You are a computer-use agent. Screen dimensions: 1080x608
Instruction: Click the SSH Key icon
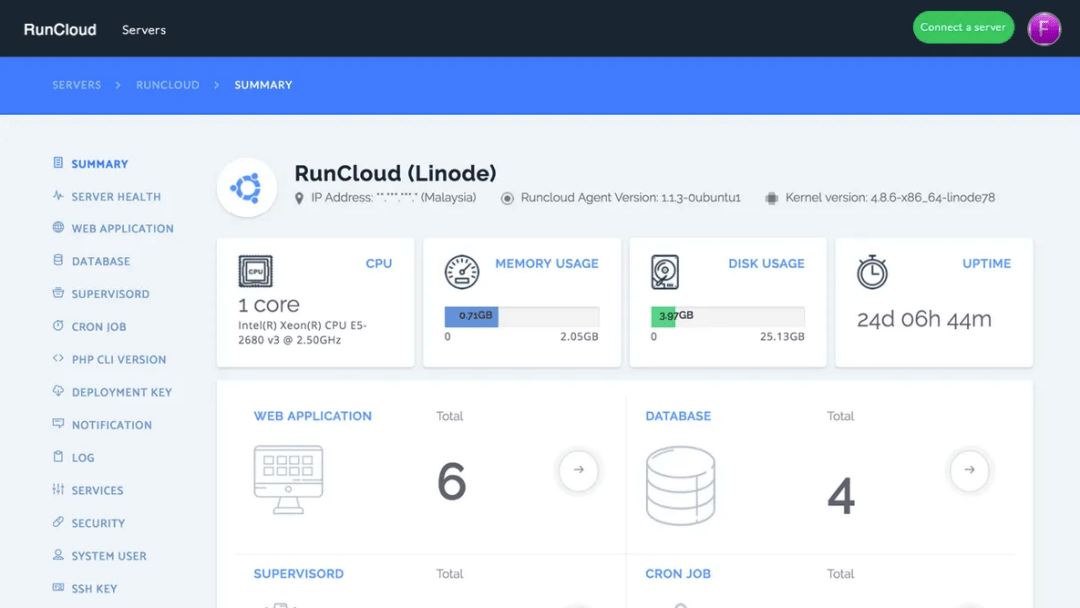[x=58, y=587]
